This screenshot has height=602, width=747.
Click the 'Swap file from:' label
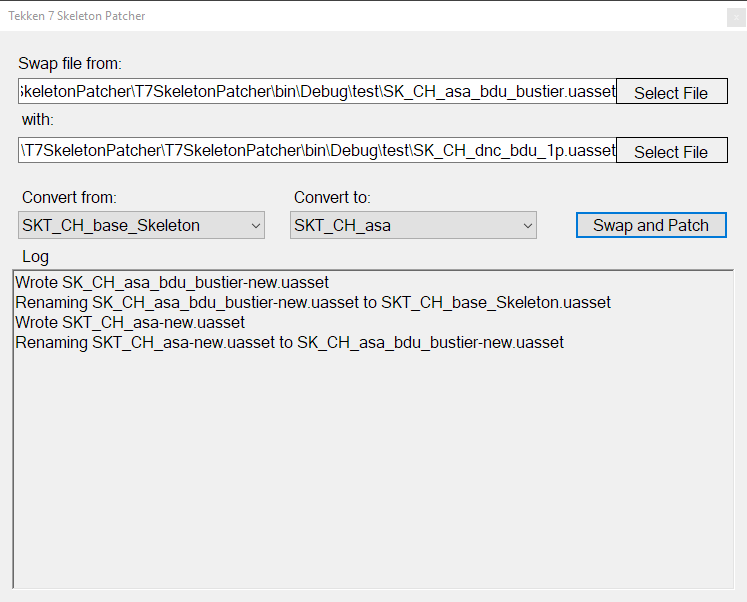pyautogui.click(x=70, y=63)
